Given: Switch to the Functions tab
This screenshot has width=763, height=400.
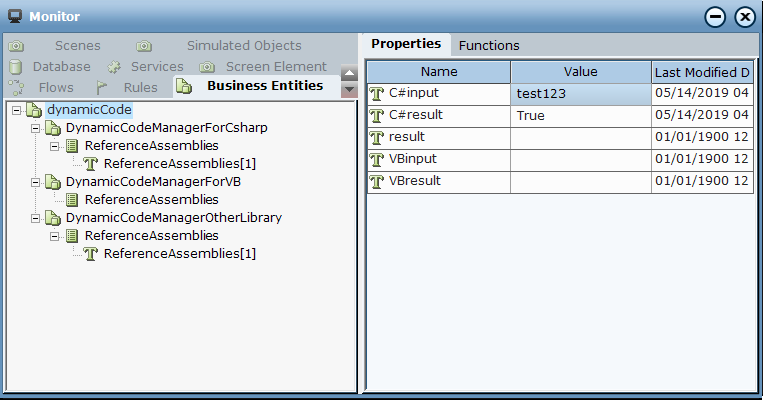Looking at the screenshot, I should pyautogui.click(x=489, y=45).
